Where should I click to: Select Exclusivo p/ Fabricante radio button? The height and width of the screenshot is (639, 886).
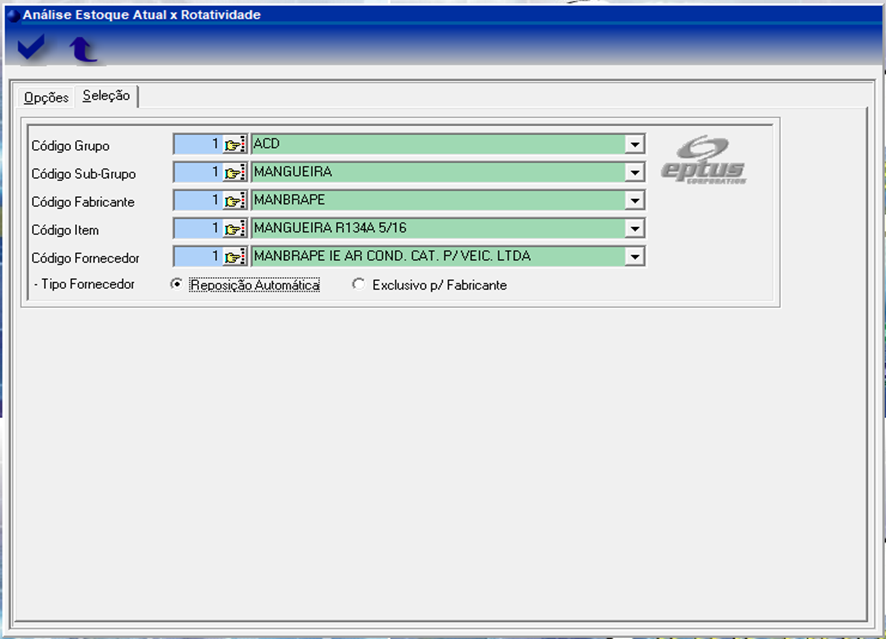[x=359, y=285]
